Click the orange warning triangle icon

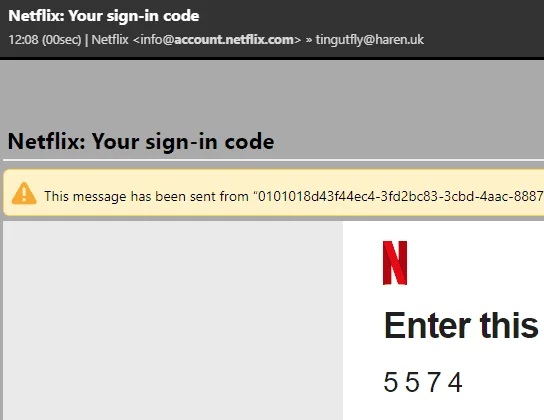24,194
